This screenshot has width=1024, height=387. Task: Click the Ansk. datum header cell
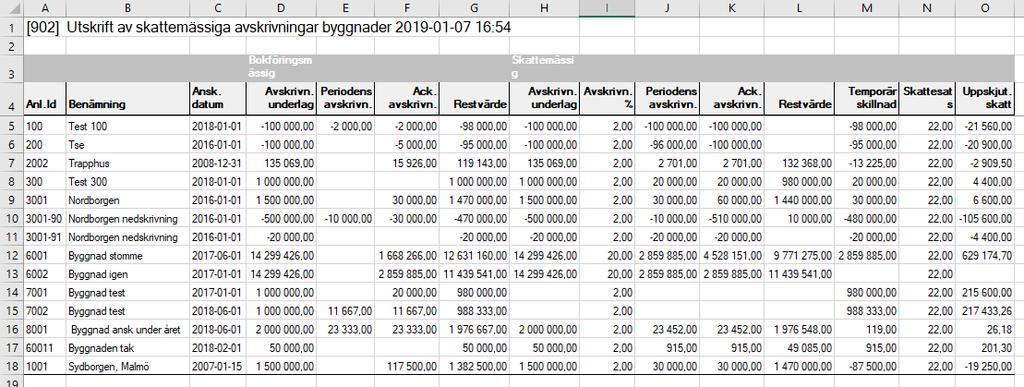pyautogui.click(x=217, y=99)
